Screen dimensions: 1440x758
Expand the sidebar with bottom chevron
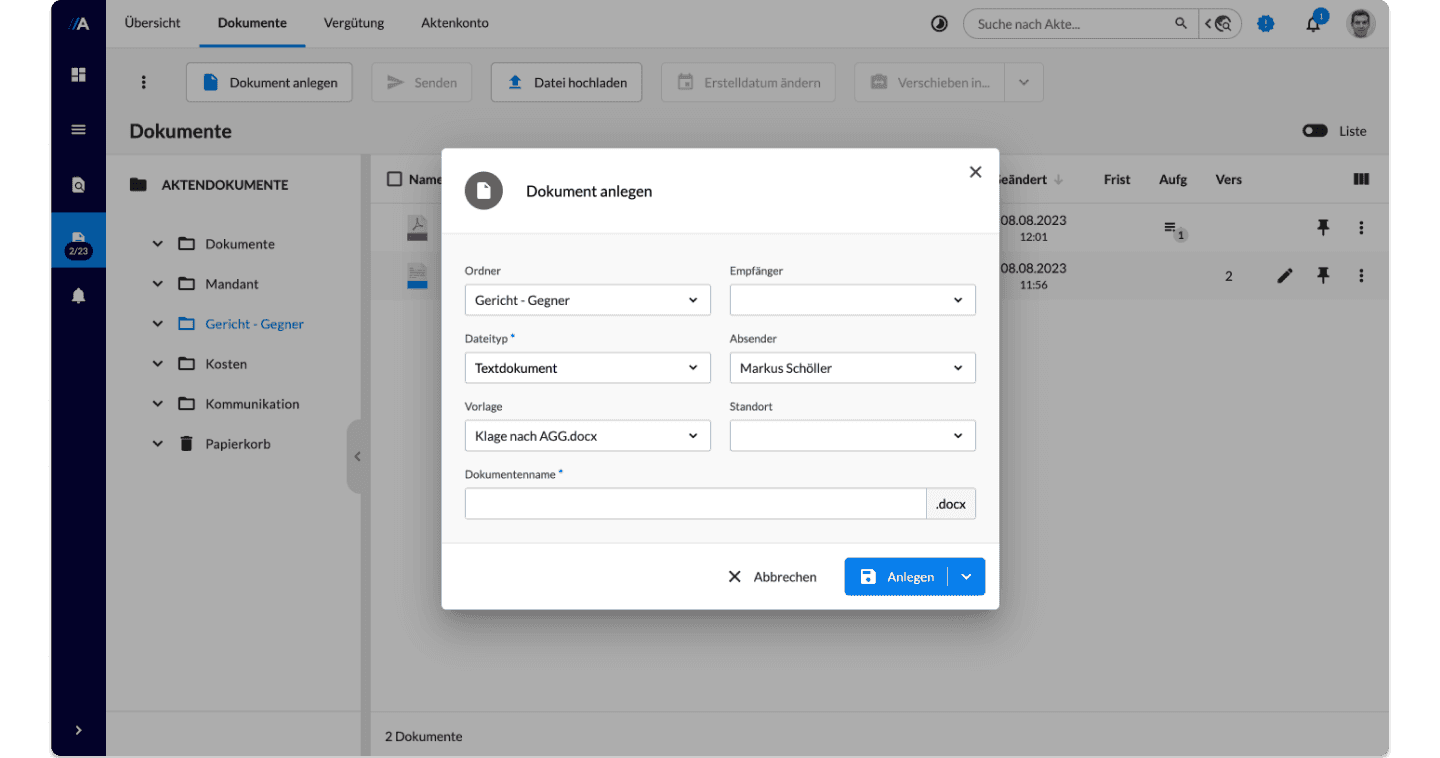point(78,730)
